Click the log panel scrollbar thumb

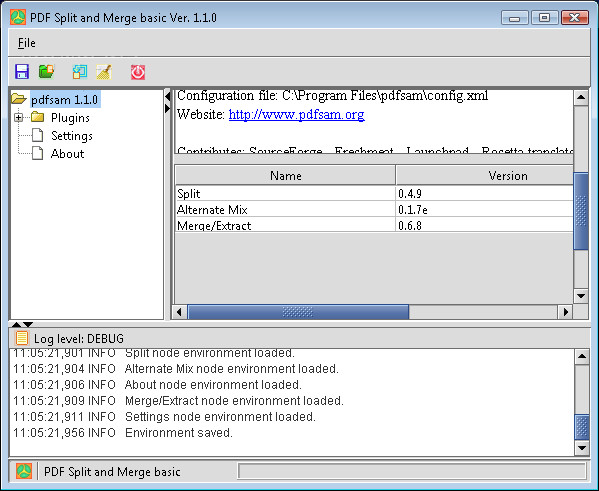point(582,427)
